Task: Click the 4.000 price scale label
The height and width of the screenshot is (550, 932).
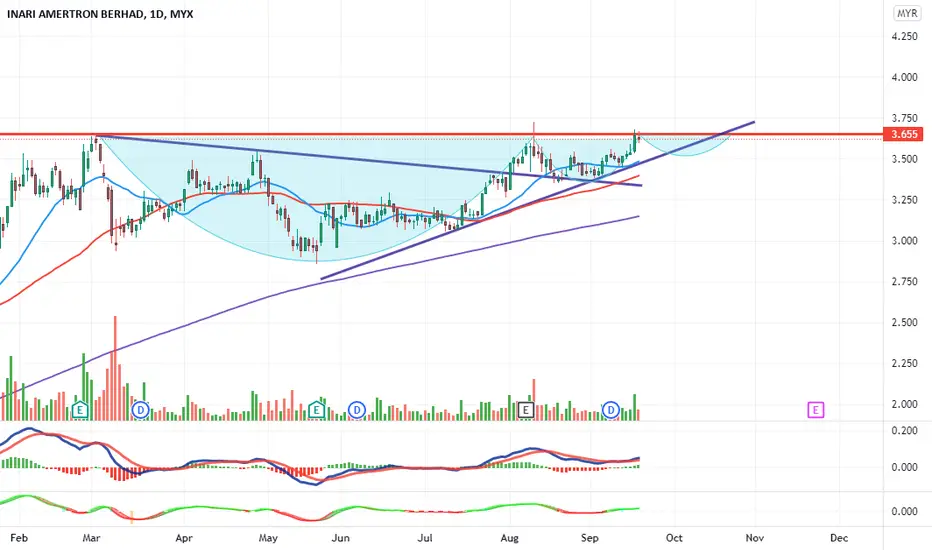Action: 904,77
